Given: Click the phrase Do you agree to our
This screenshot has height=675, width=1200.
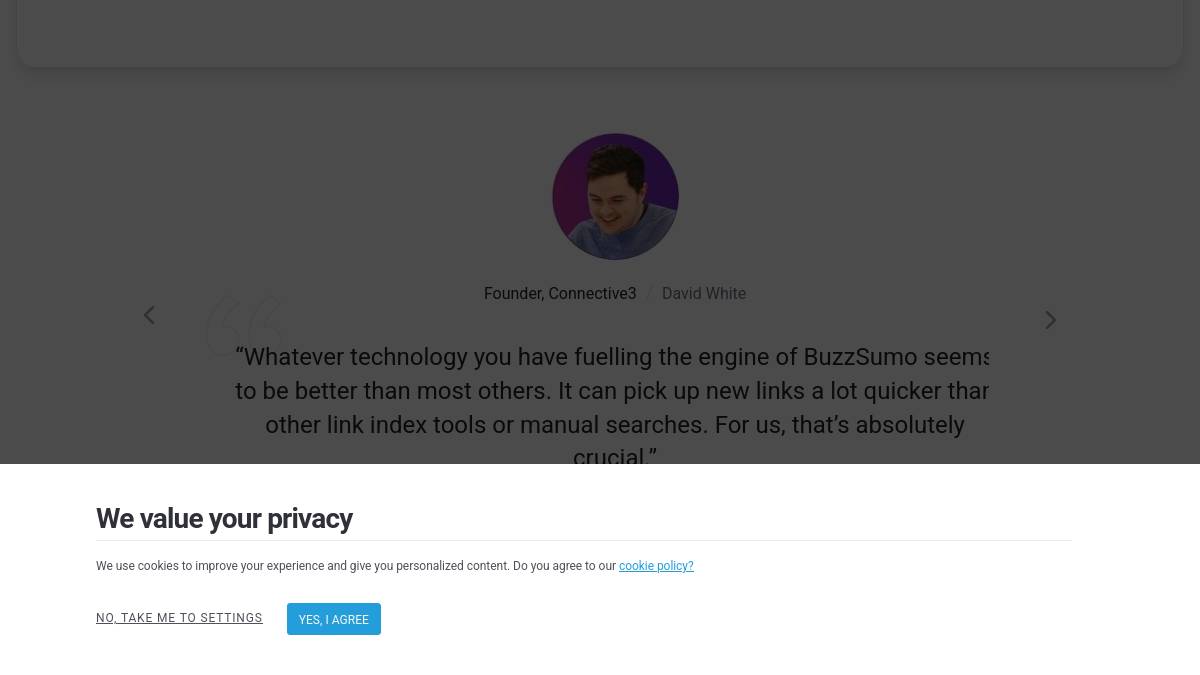Looking at the screenshot, I should pyautogui.click(x=564, y=566).
